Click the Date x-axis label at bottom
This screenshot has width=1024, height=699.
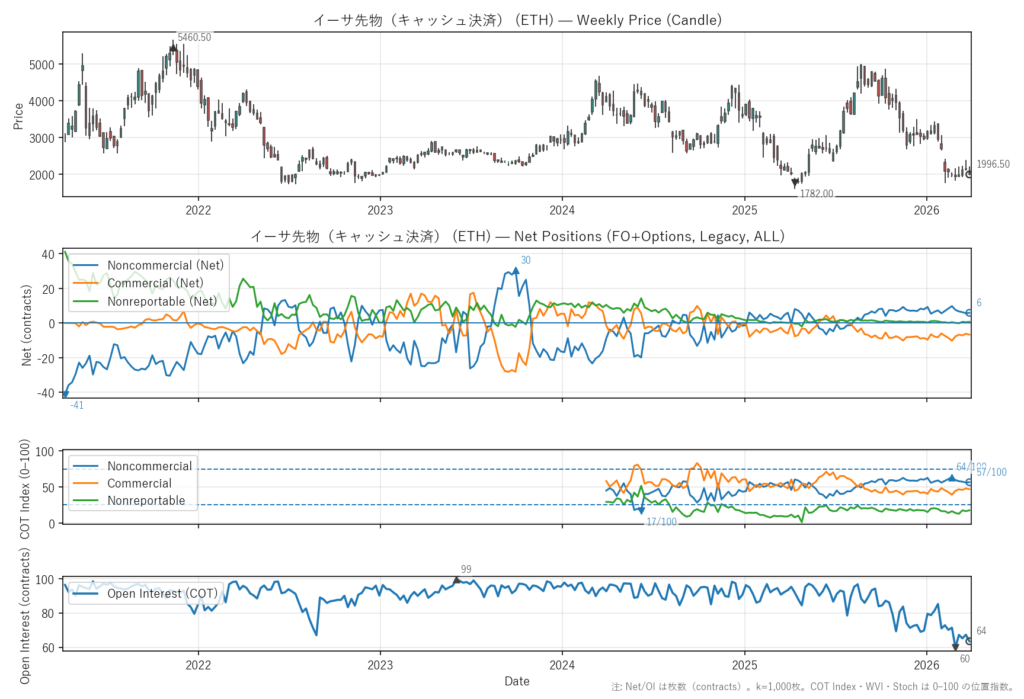517,681
